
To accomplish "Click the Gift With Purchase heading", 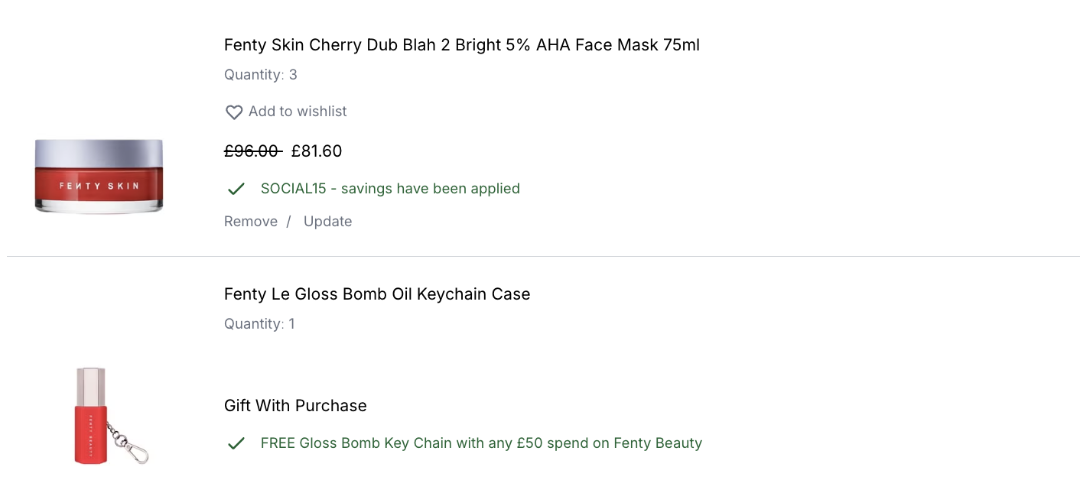I will pyautogui.click(x=295, y=405).
